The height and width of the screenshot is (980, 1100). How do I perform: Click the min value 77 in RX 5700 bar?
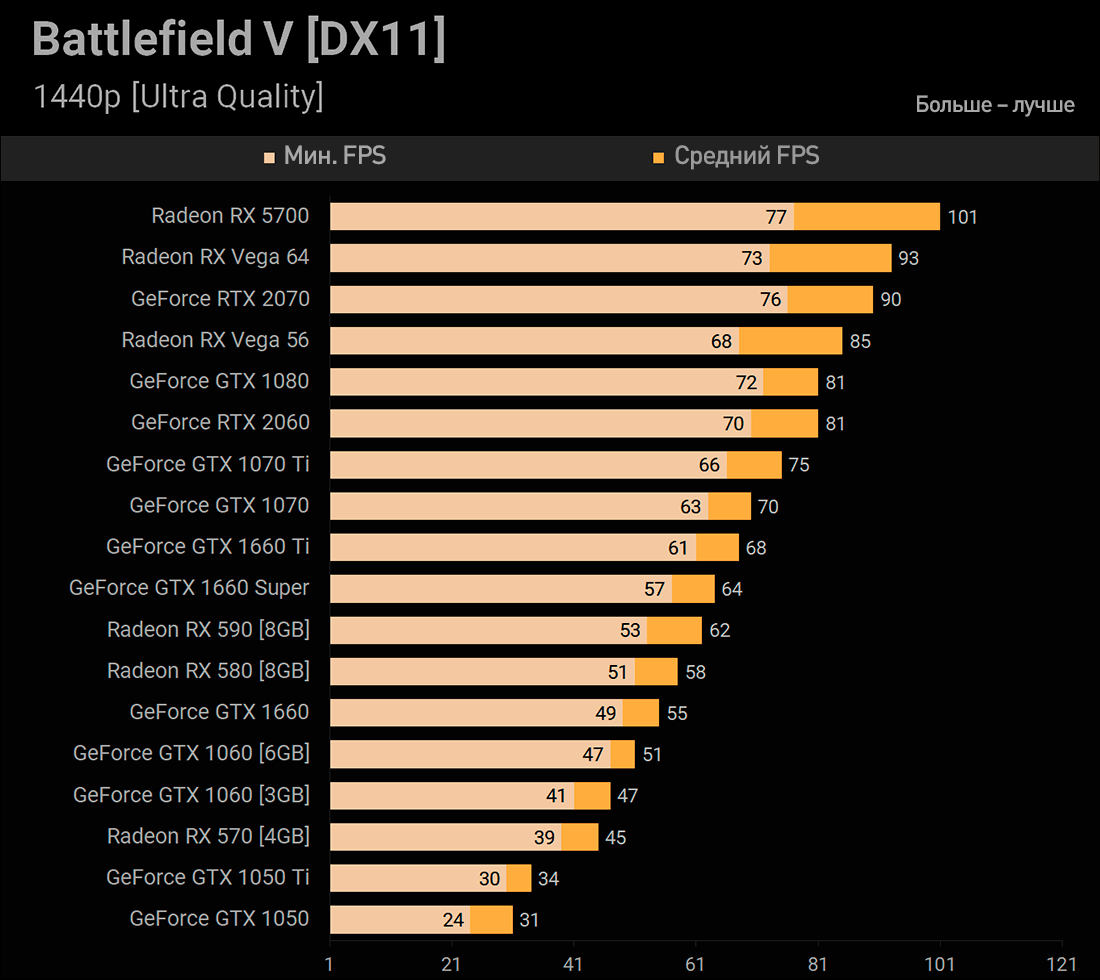[776, 217]
